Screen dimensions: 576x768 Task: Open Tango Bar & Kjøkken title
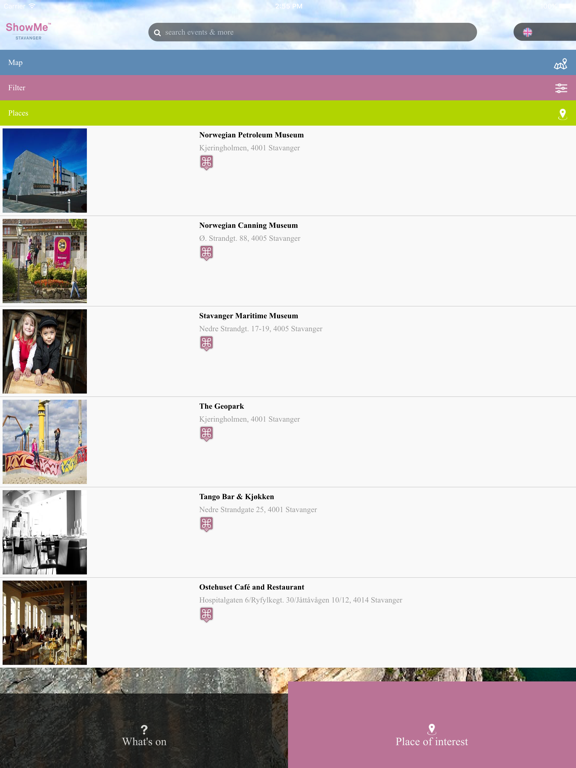point(237,497)
